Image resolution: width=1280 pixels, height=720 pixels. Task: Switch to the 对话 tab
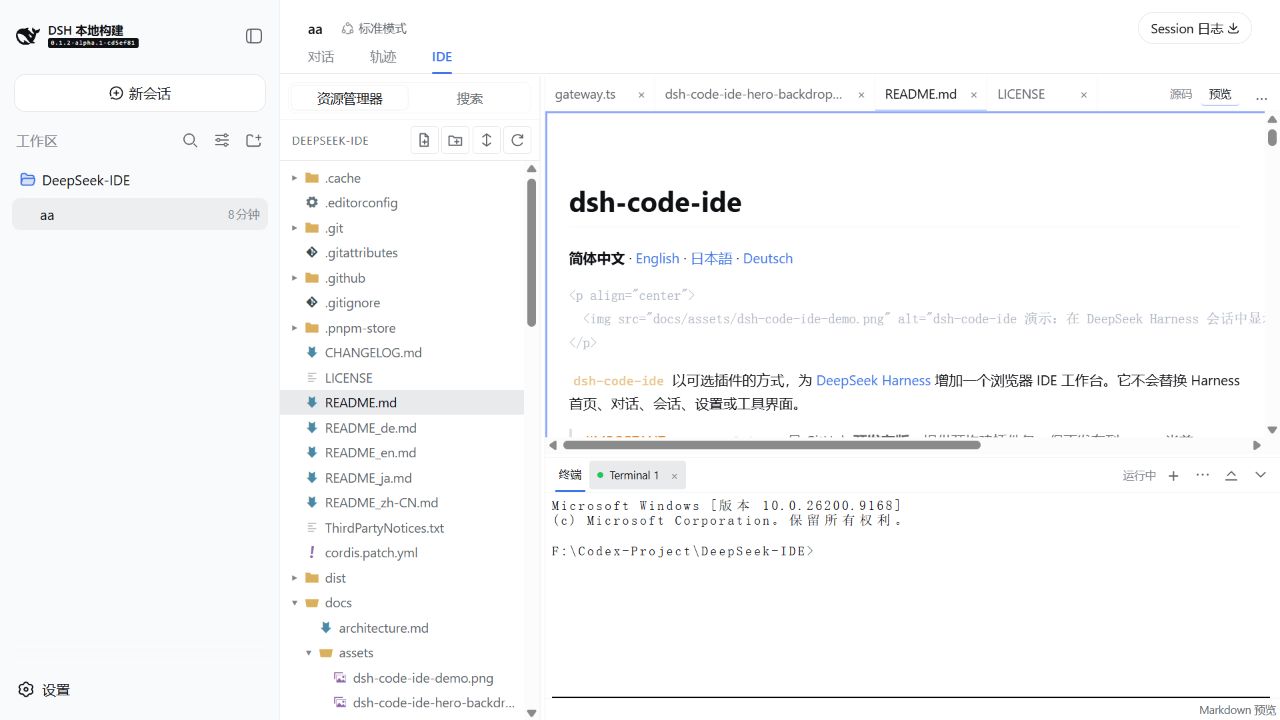point(321,57)
